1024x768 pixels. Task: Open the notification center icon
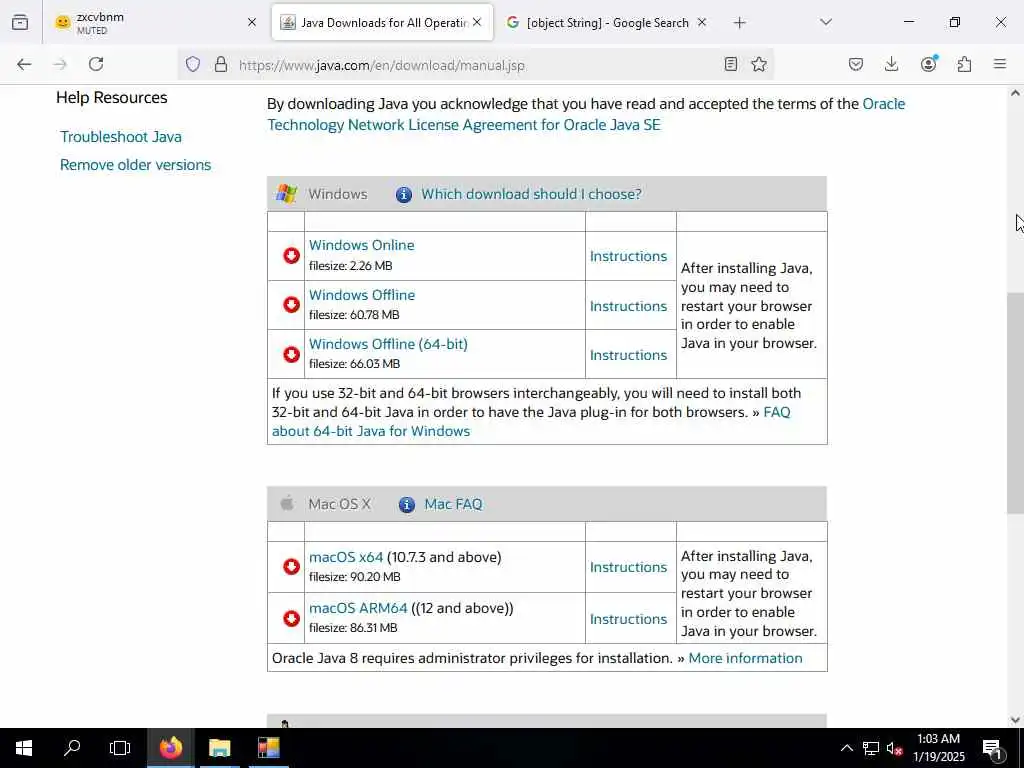coord(992,748)
